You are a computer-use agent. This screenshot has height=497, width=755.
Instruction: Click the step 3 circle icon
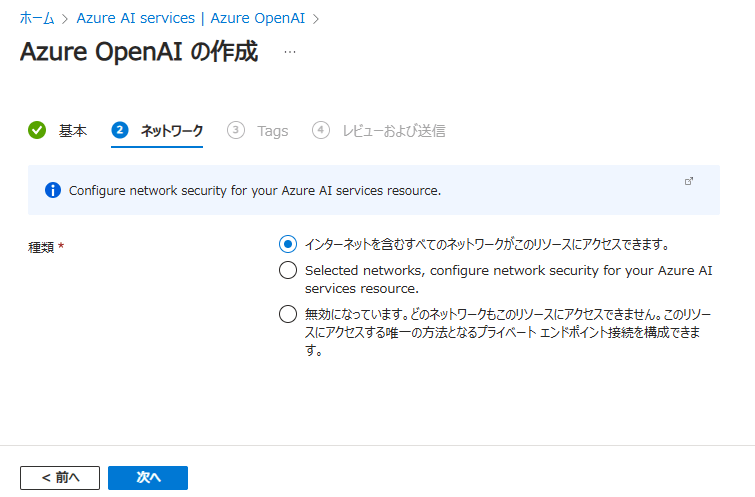[235, 130]
